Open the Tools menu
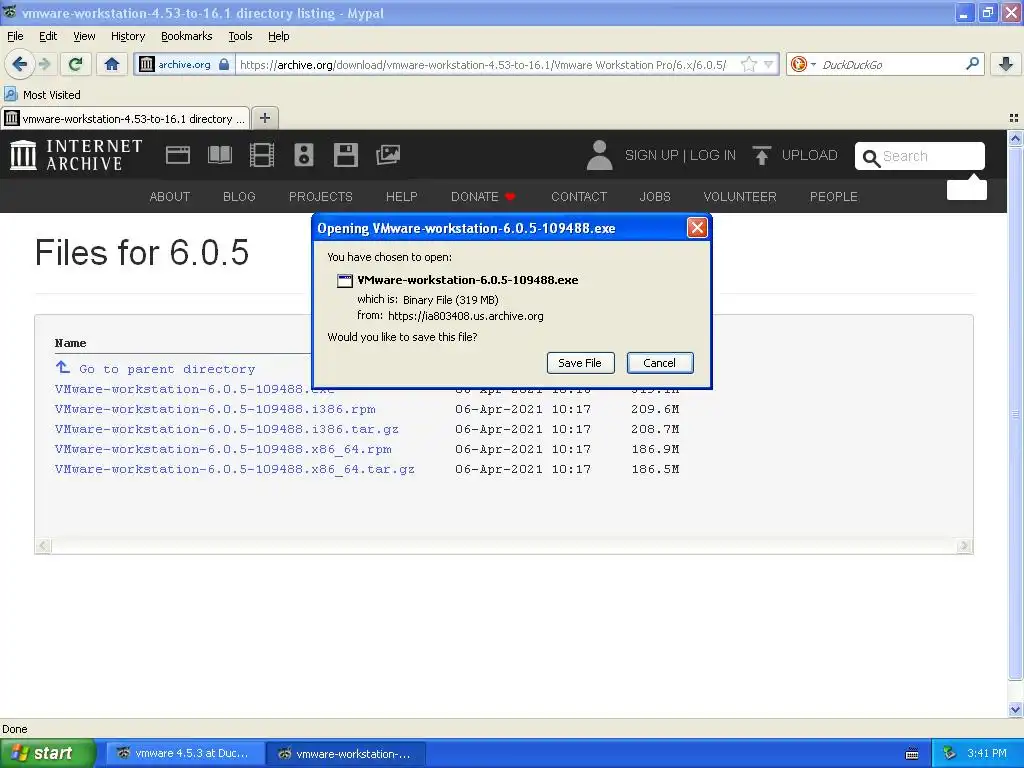Viewport: 1024px width, 768px height. pos(240,36)
